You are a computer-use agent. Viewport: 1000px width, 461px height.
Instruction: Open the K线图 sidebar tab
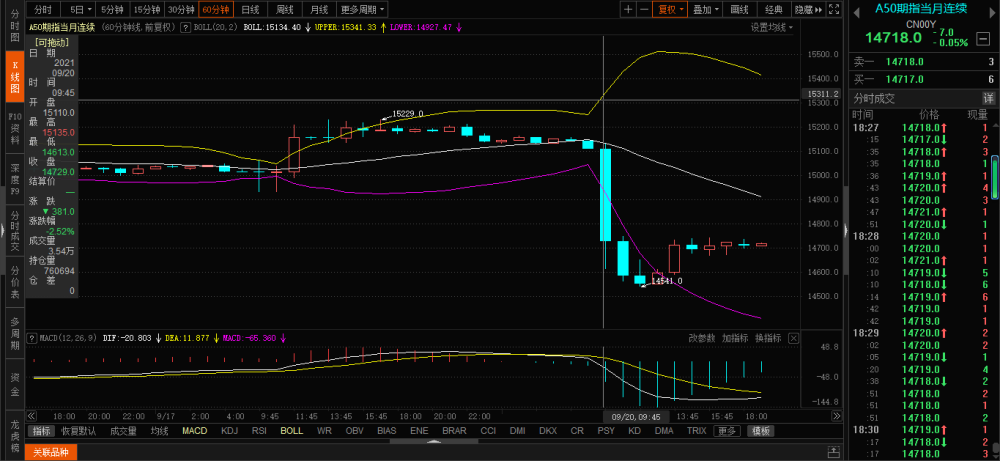pos(15,77)
